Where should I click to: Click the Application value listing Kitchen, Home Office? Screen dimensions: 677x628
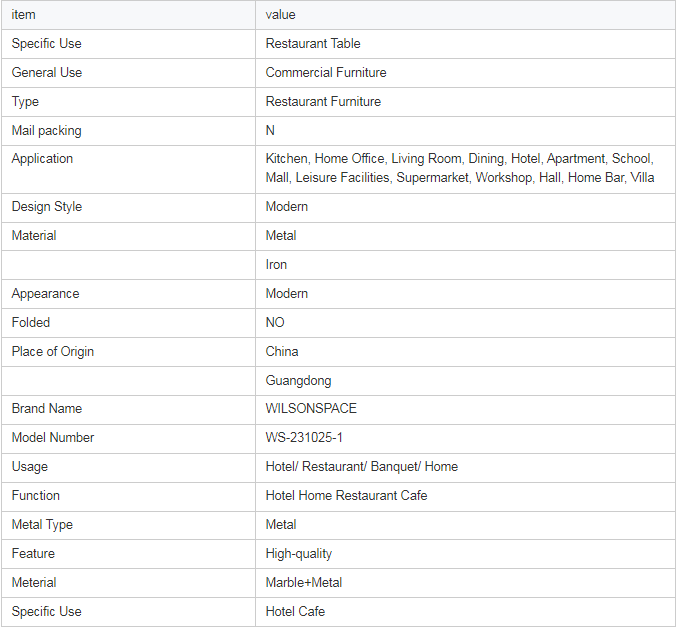[x=460, y=168]
